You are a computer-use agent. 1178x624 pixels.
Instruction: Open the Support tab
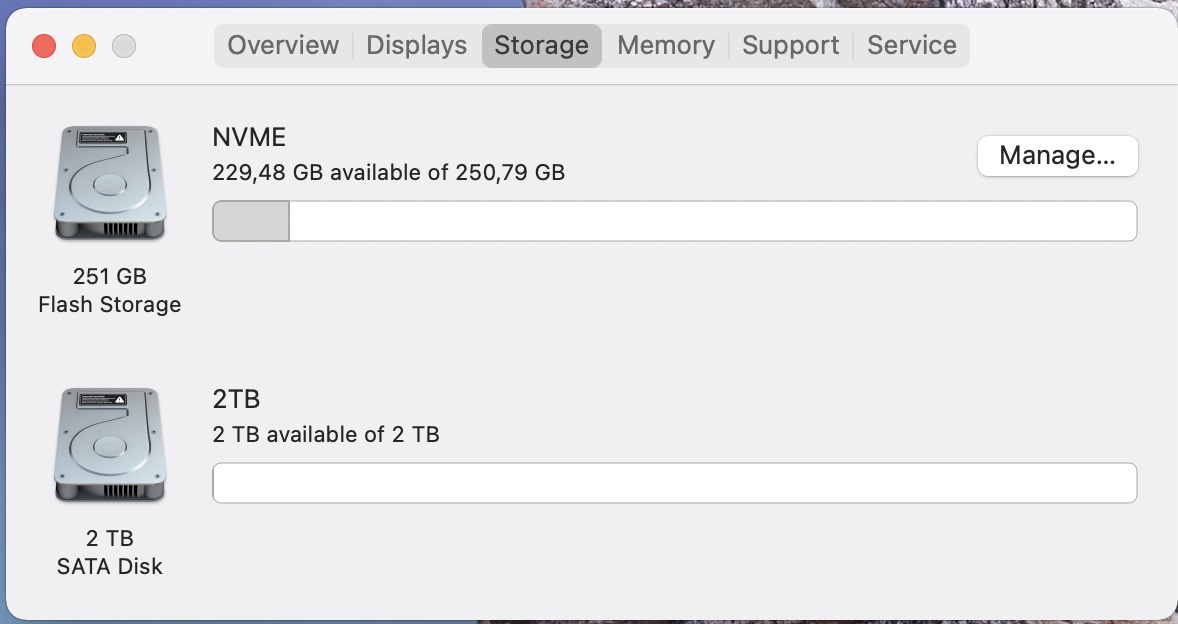[790, 46]
